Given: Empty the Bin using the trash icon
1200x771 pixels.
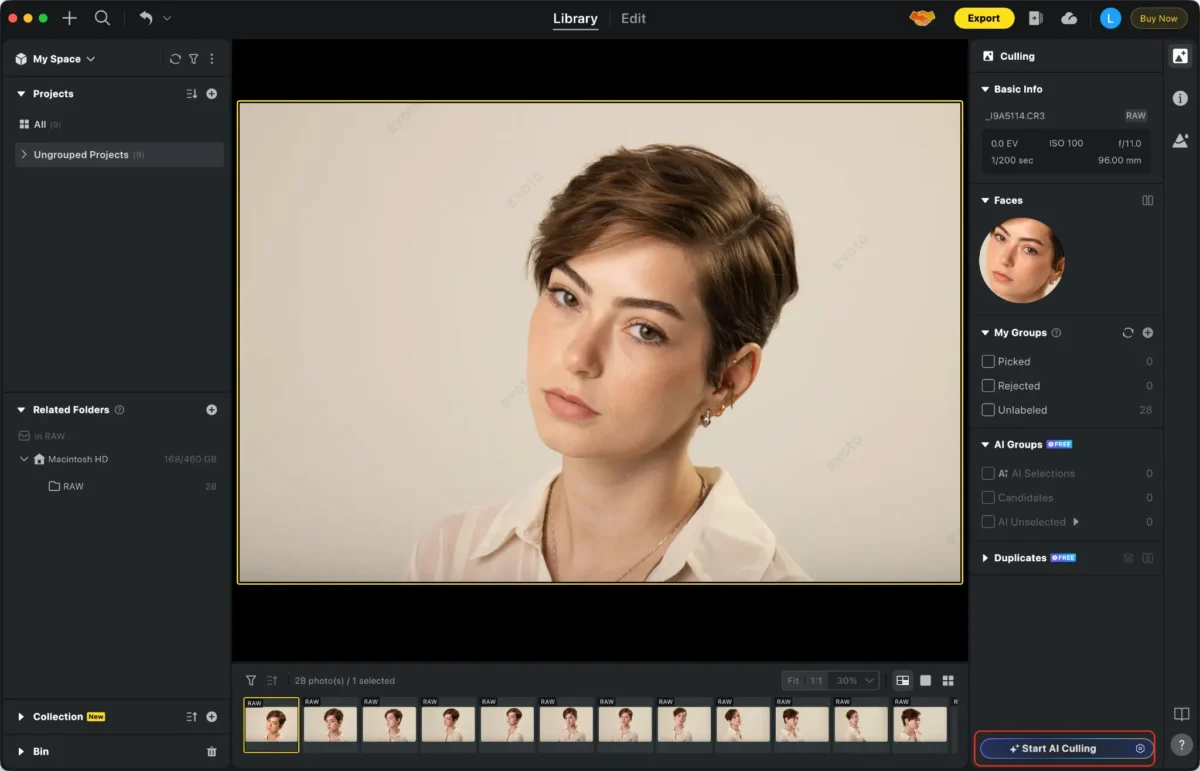Looking at the screenshot, I should point(211,751).
